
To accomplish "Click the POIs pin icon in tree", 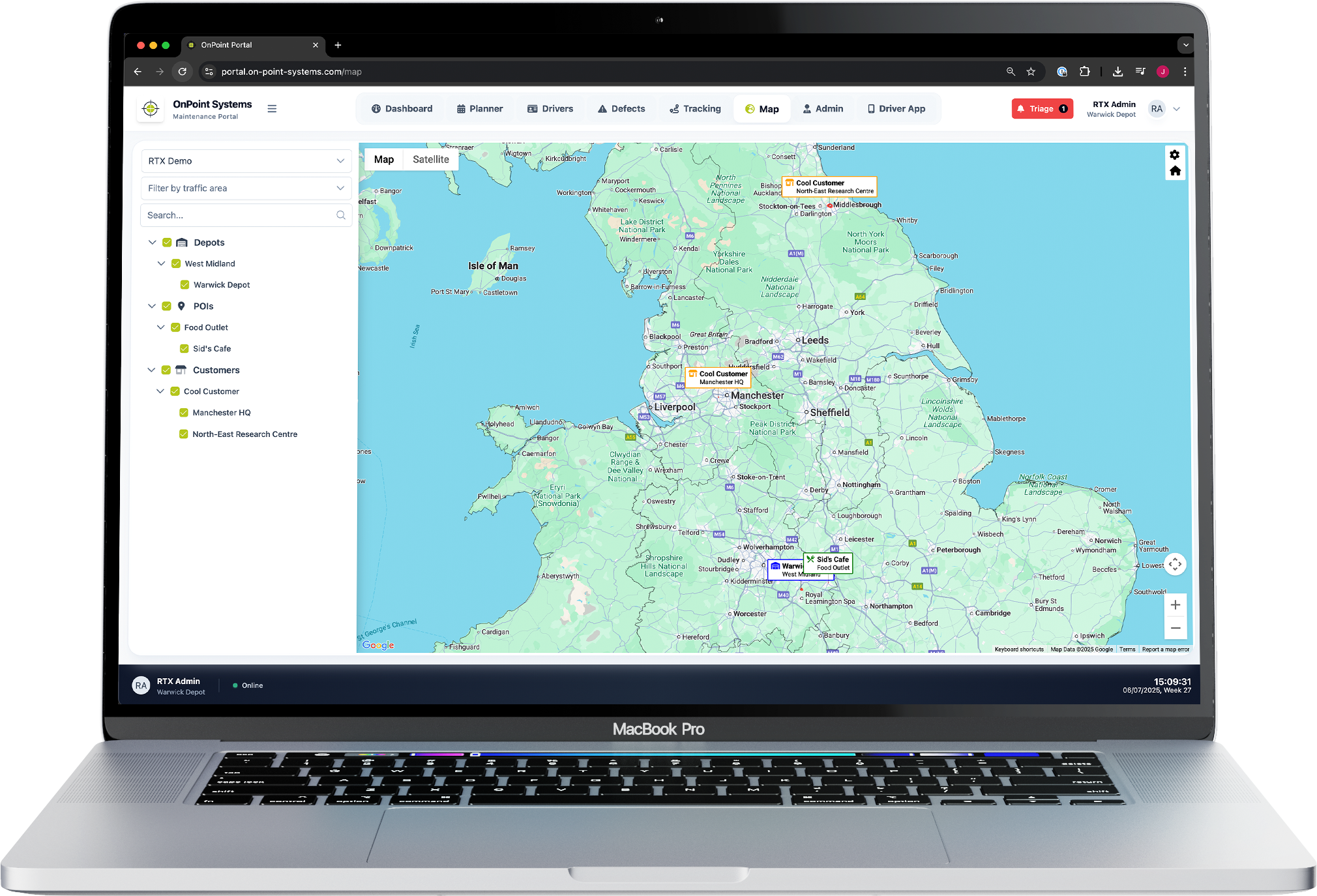I will point(181,306).
